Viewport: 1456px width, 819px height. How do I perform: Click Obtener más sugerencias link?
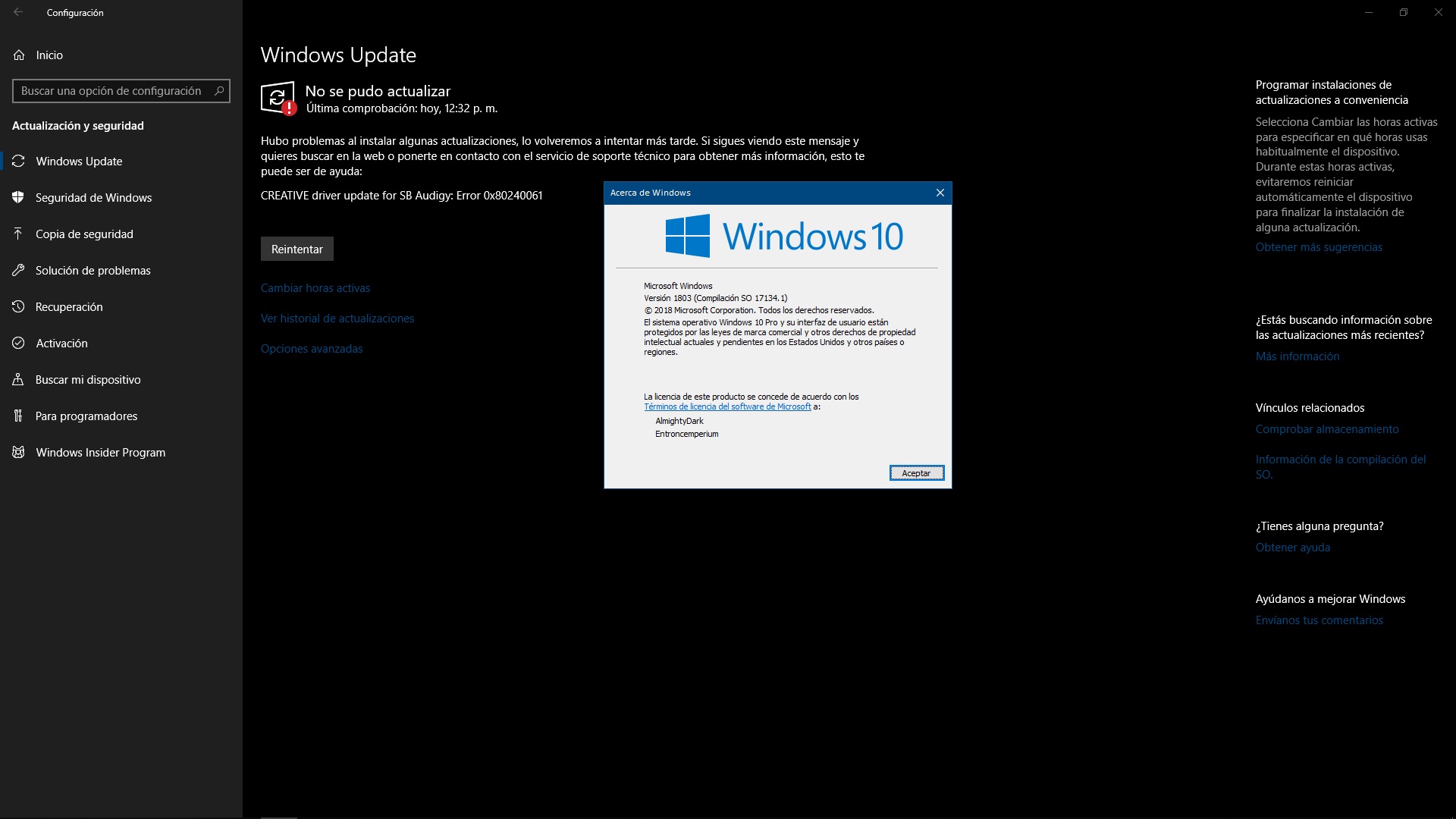1319,247
